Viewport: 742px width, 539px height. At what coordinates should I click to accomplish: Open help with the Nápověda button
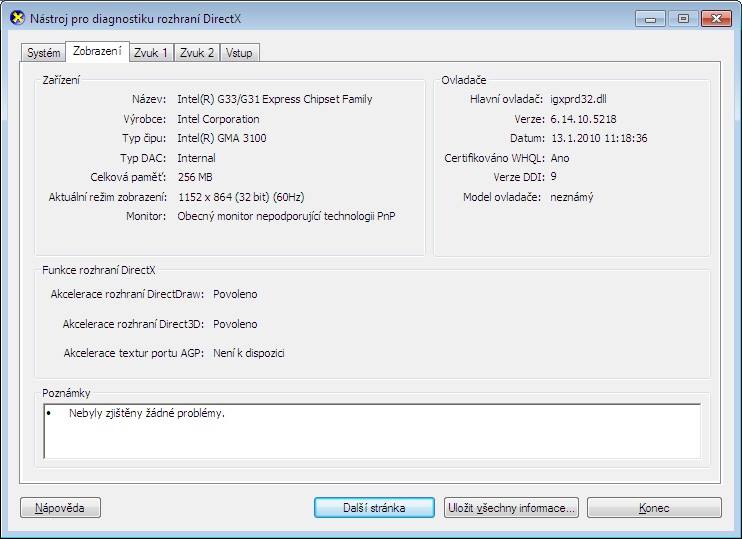(60, 508)
